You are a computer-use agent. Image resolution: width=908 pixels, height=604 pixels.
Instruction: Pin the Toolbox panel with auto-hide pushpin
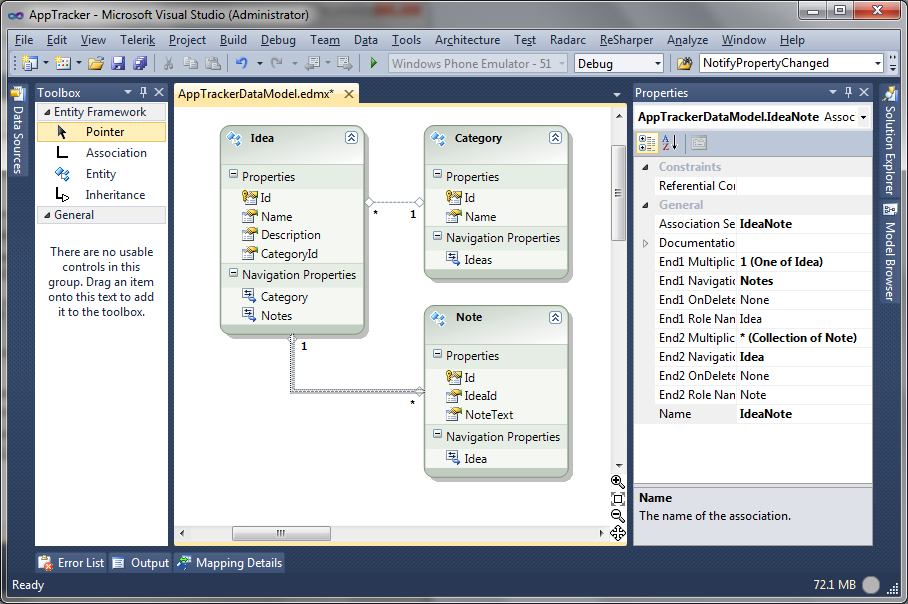click(144, 92)
